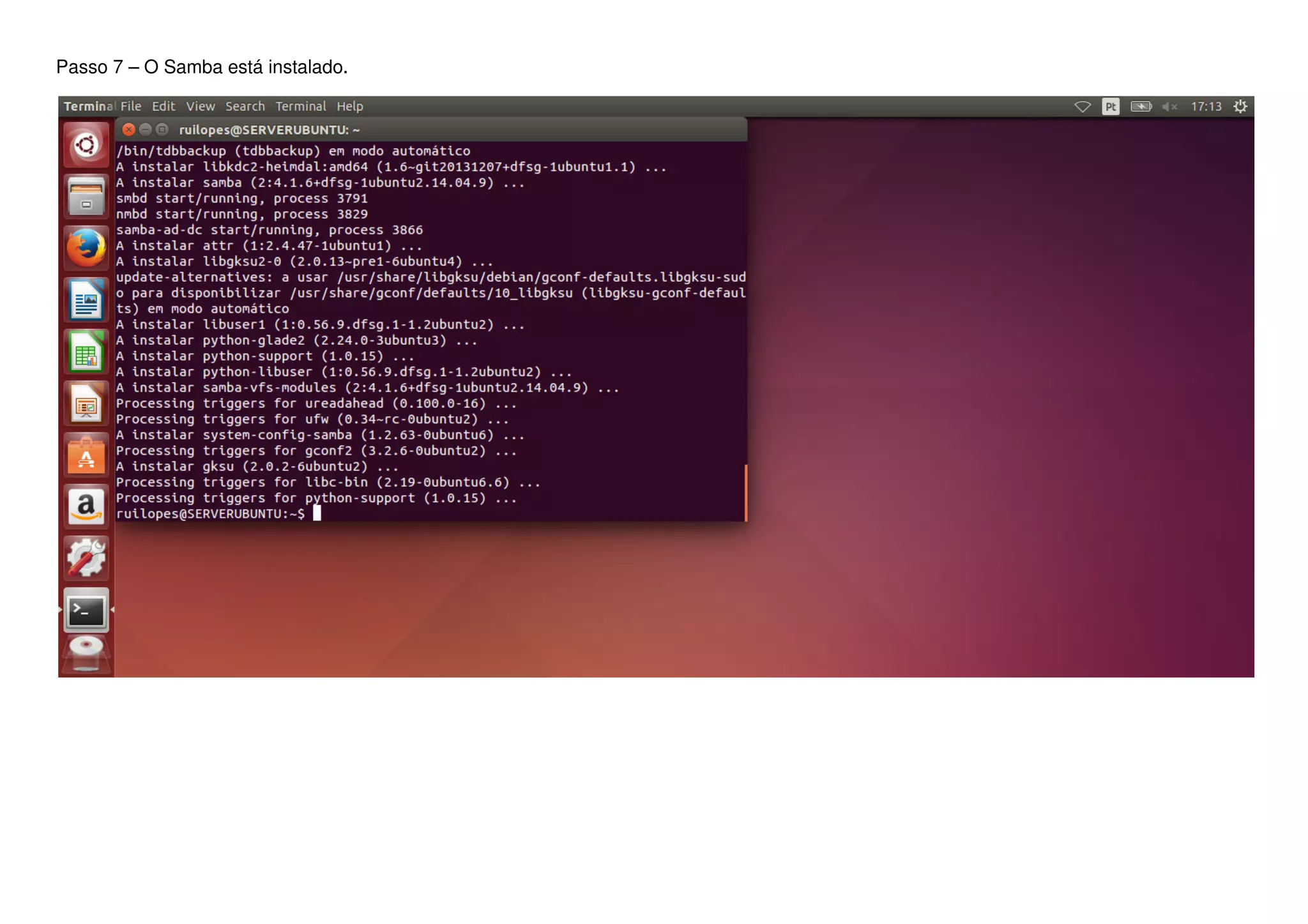
Task: Open the Ubuntu Dash home launcher
Action: [86, 145]
